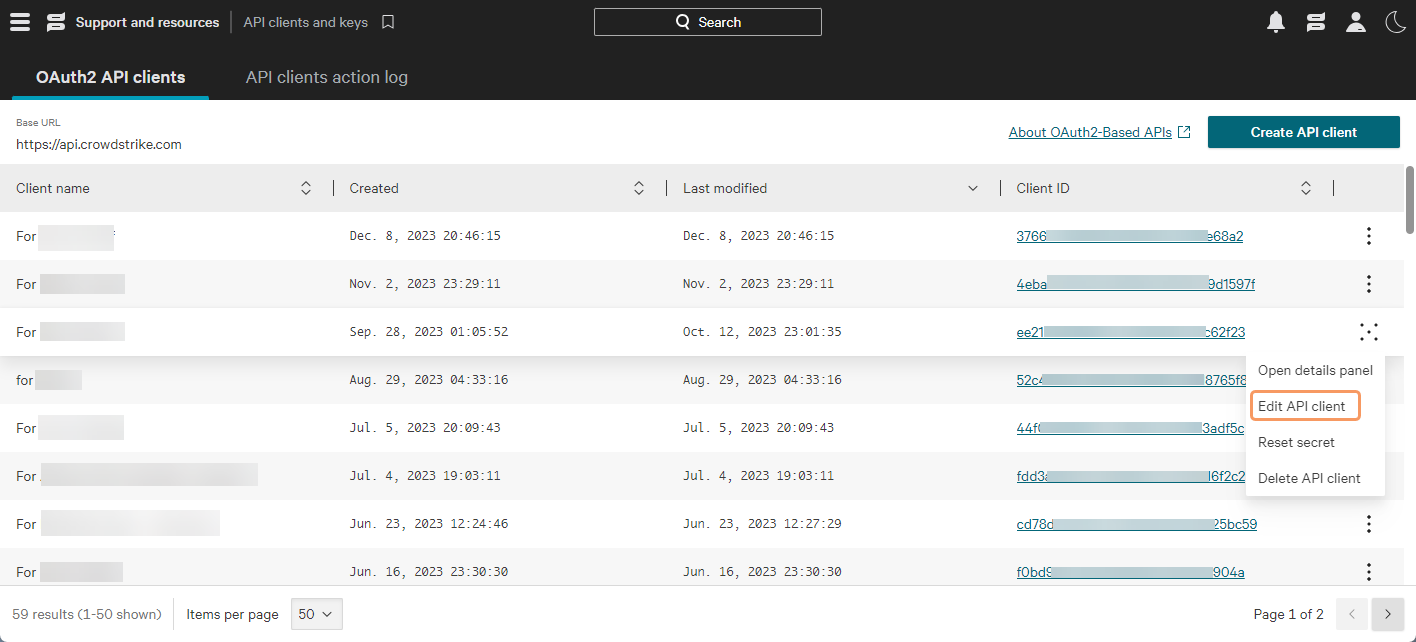Open actions menu for Dec. 8, 2023 client
Image resolution: width=1416 pixels, height=642 pixels.
tap(1368, 236)
